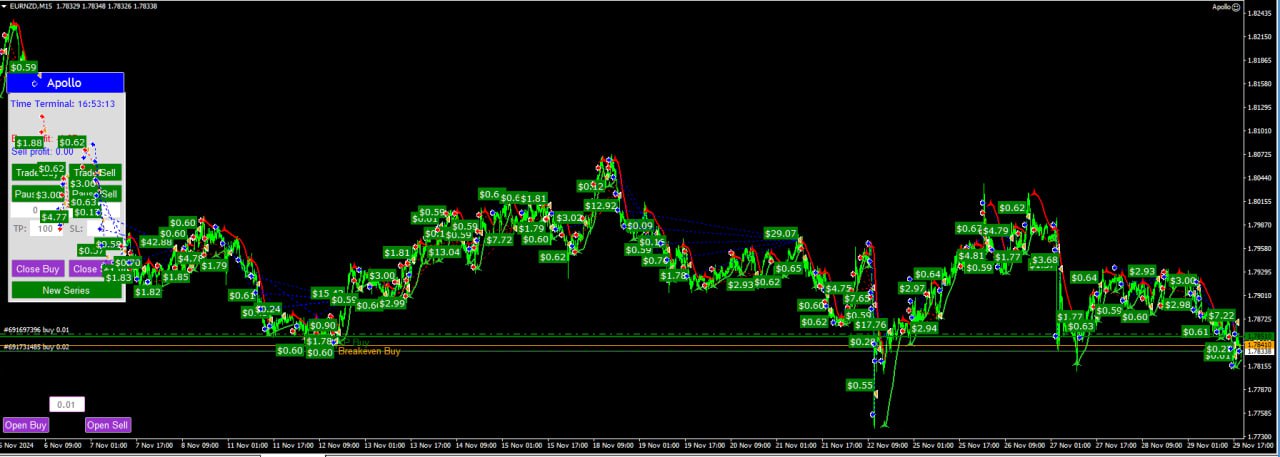Click the 0.01 lot size input field
Viewport: 1280px width, 457px height.
coord(66,405)
